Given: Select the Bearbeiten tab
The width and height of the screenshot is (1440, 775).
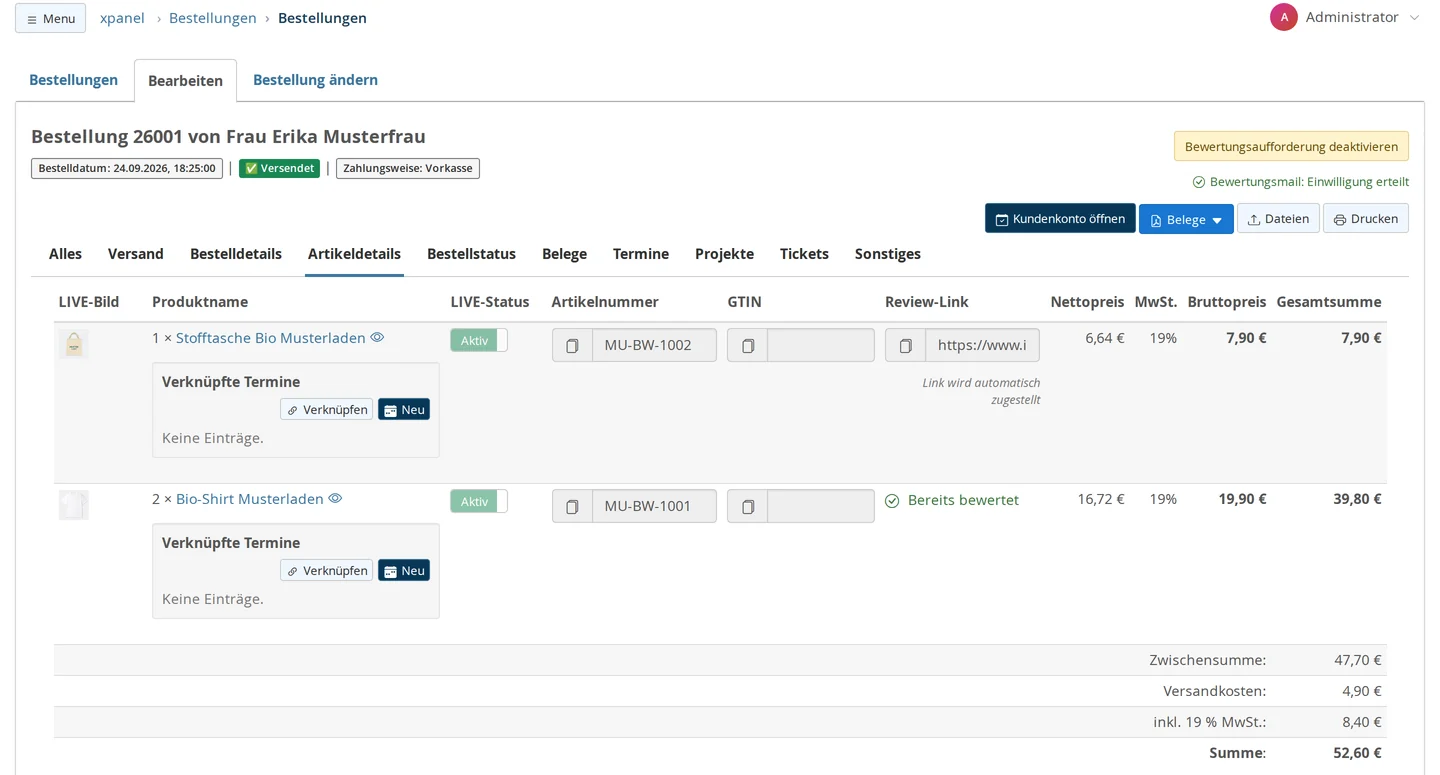Looking at the screenshot, I should [185, 81].
